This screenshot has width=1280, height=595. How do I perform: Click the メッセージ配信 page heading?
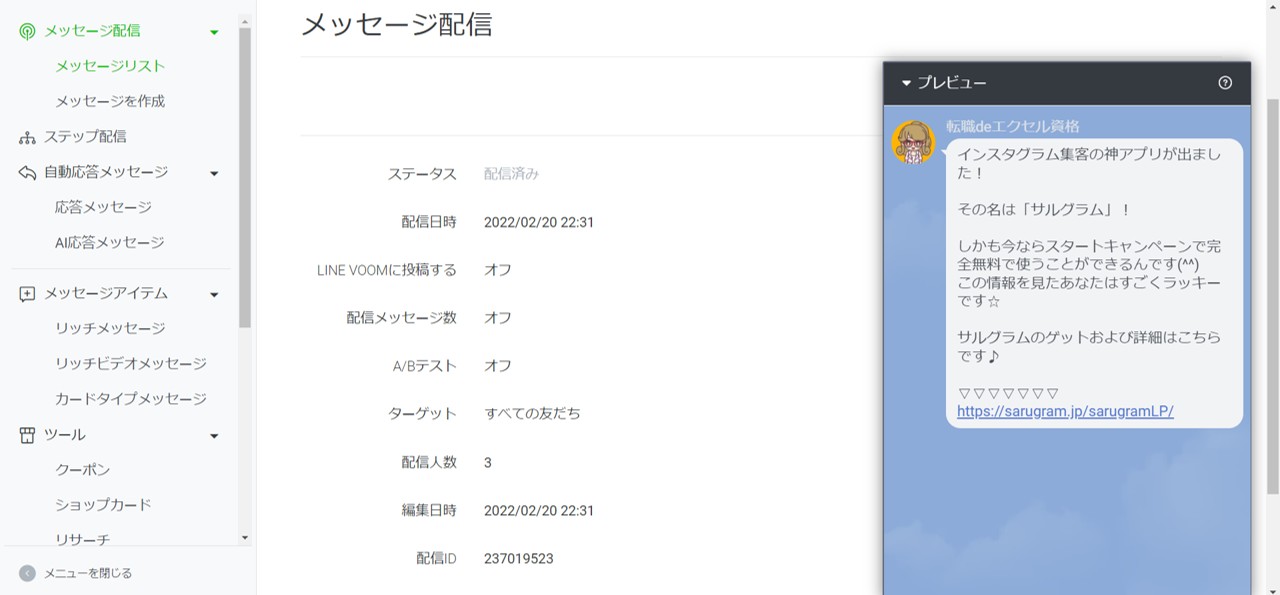397,24
